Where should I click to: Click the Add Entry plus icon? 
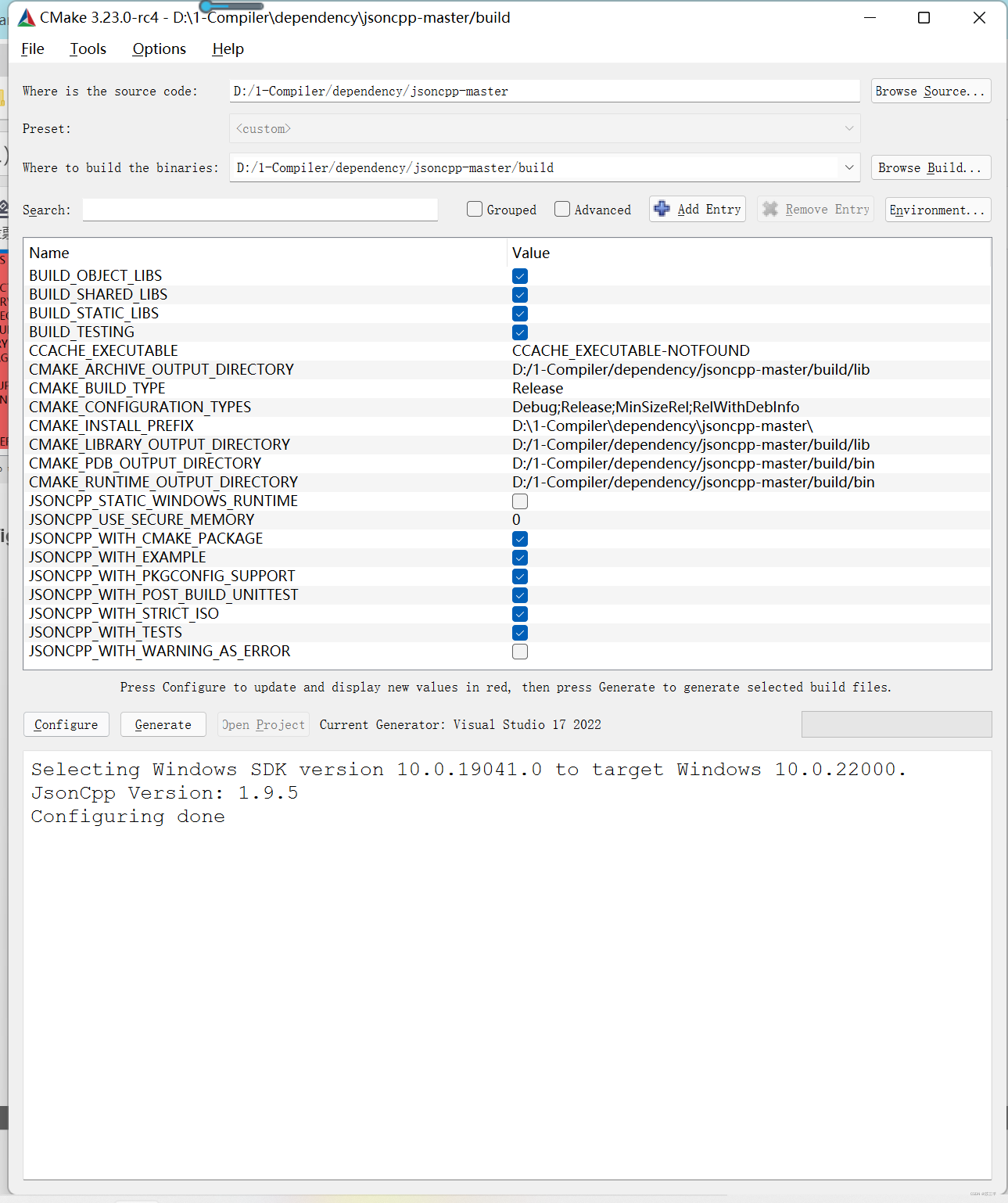pyautogui.click(x=662, y=209)
